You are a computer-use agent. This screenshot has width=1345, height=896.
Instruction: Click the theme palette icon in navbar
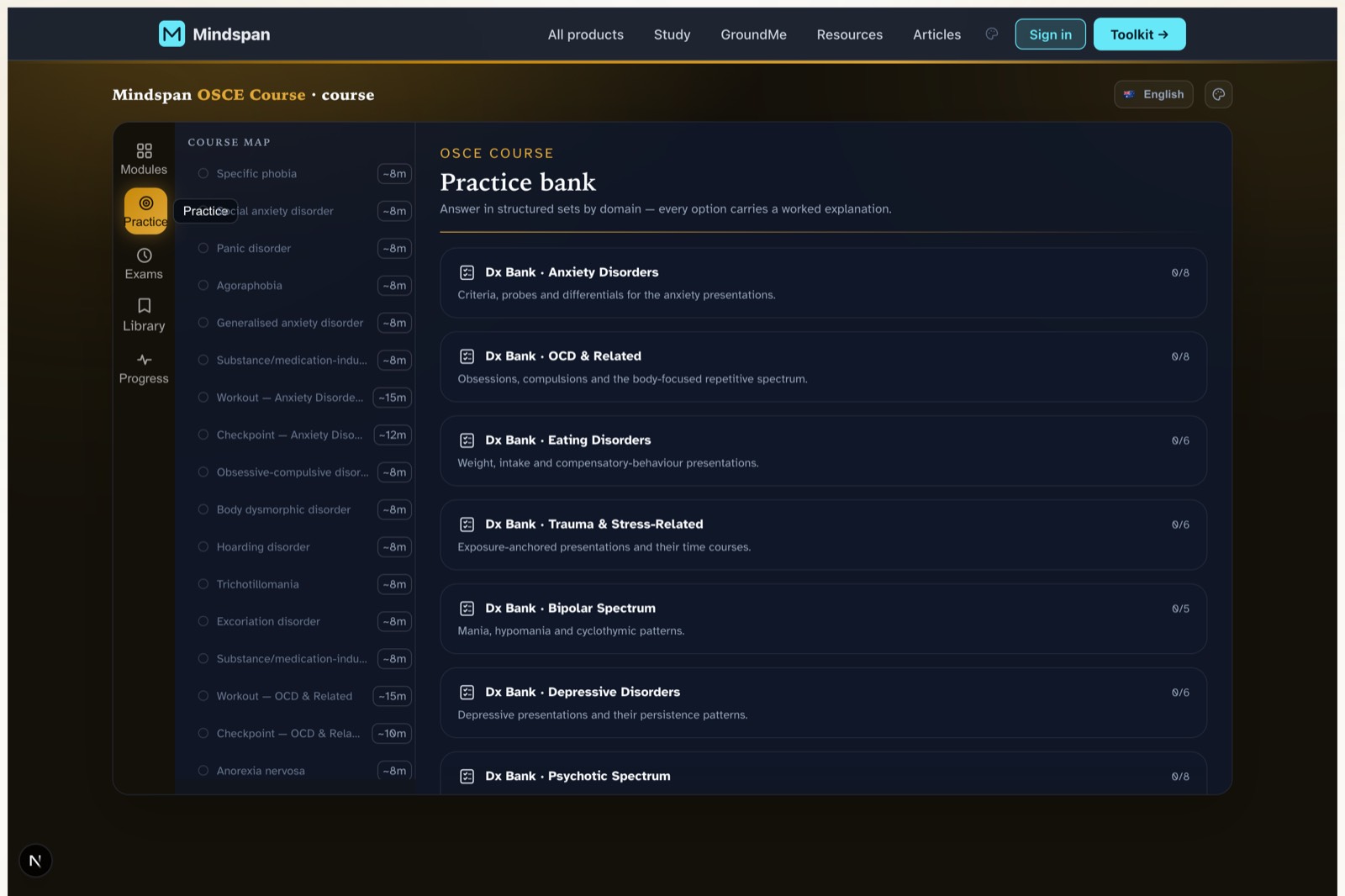coord(992,34)
